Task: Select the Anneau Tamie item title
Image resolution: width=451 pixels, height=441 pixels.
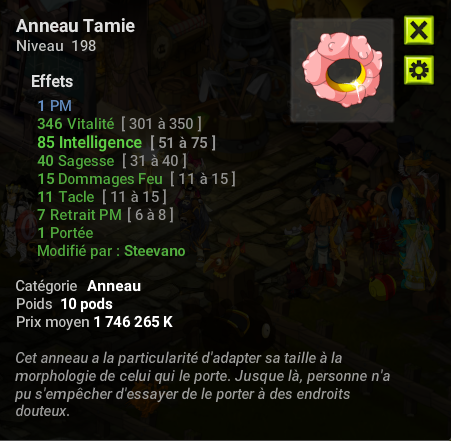Action: [x=75, y=26]
